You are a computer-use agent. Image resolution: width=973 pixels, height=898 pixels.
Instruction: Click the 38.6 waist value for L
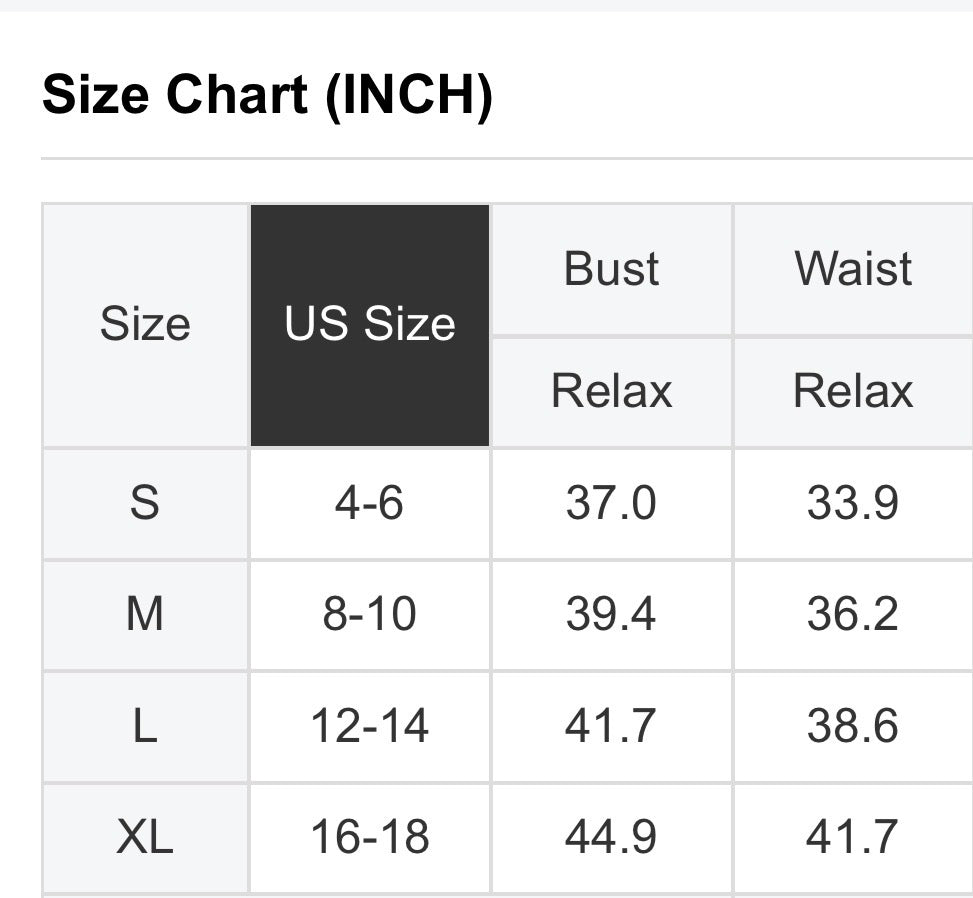[853, 726]
